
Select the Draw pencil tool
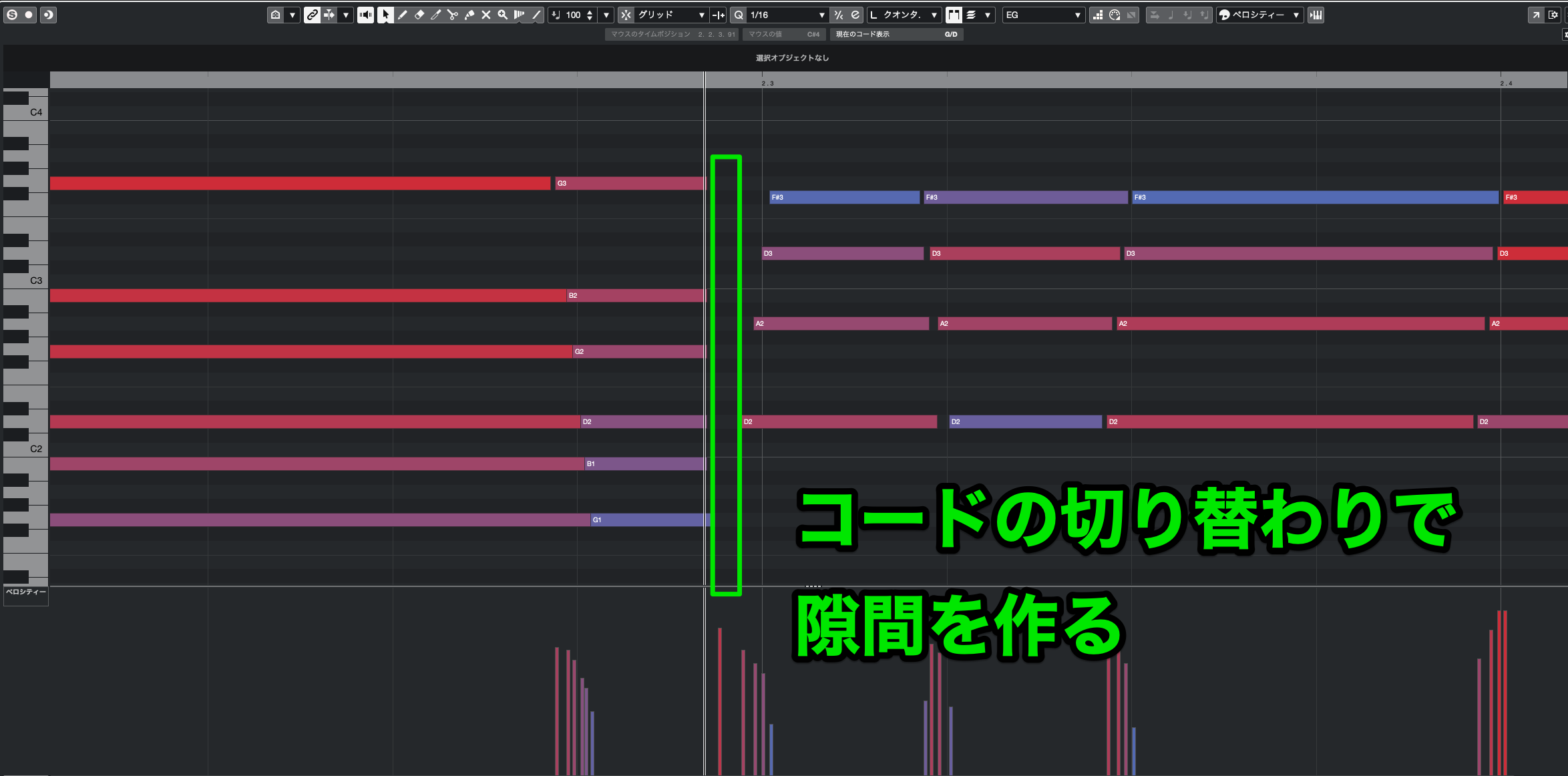coord(402,15)
